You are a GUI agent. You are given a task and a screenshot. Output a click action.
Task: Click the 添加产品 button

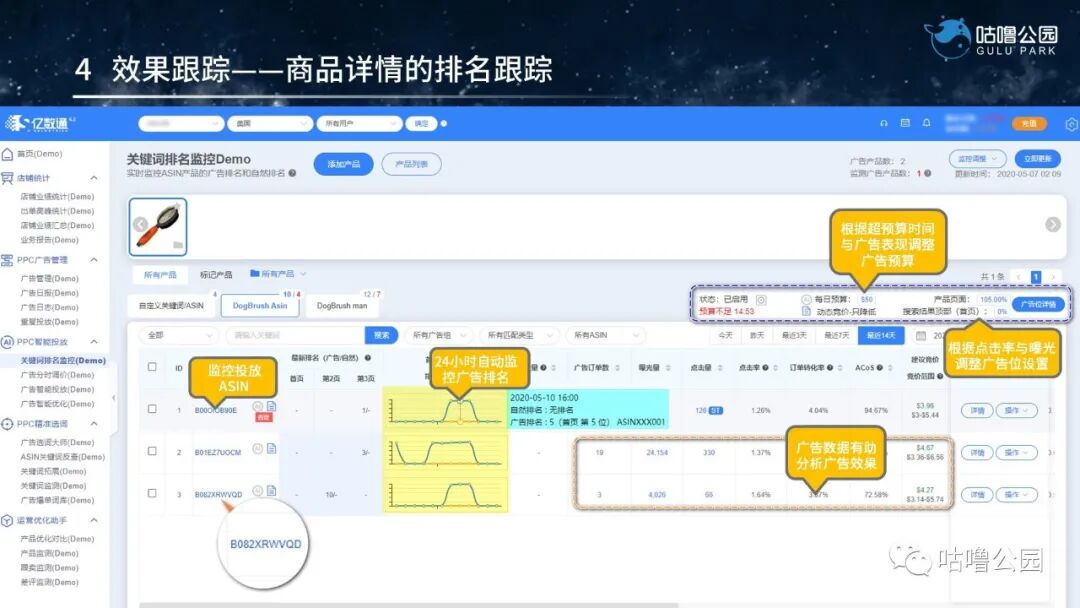(344, 163)
